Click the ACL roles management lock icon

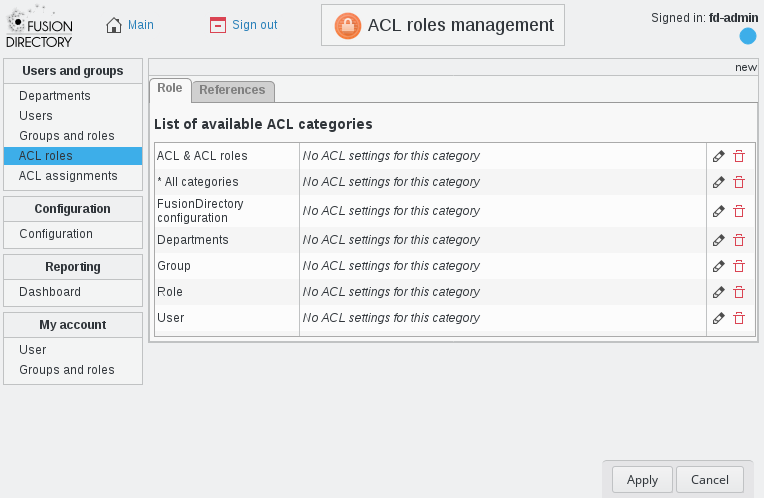347,25
